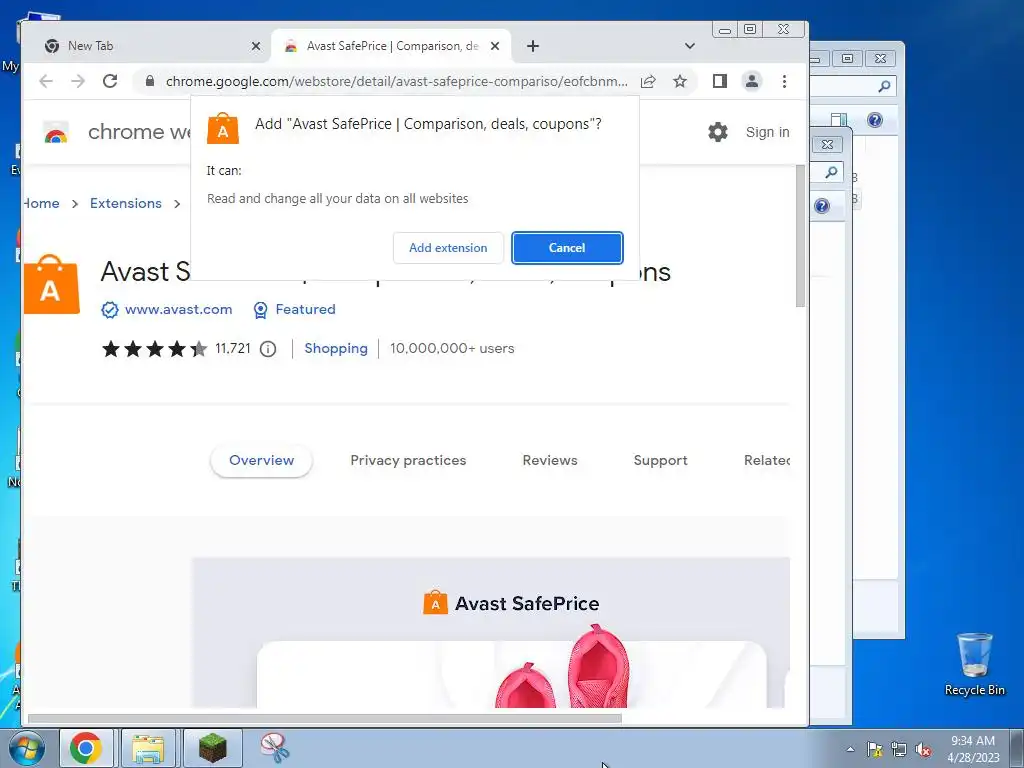
Task: Bookmark this page with star icon
Action: (x=680, y=82)
